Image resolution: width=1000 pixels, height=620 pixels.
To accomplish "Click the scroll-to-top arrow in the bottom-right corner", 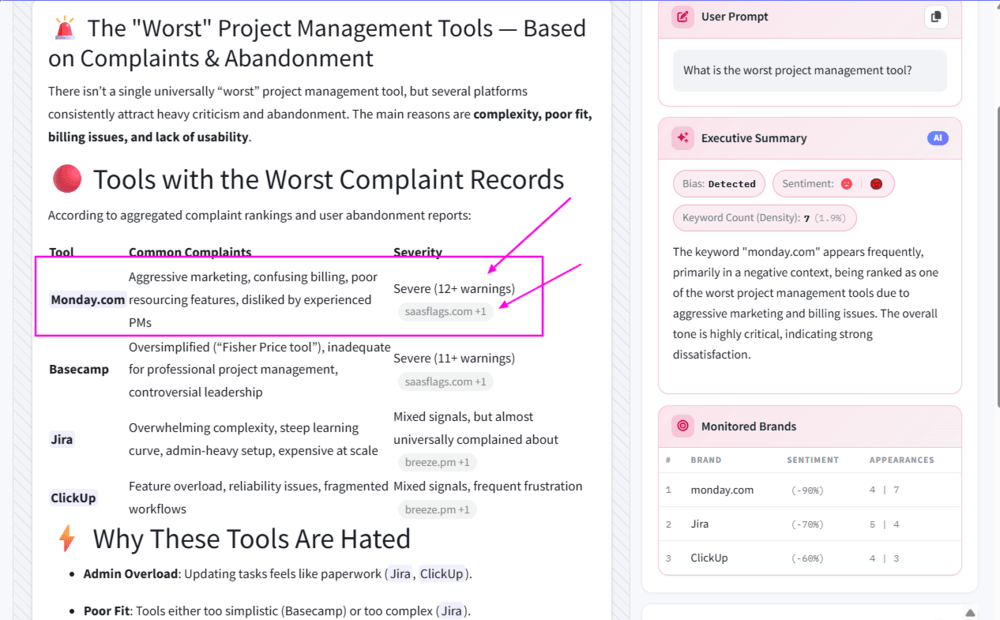I will pyautogui.click(x=970, y=613).
